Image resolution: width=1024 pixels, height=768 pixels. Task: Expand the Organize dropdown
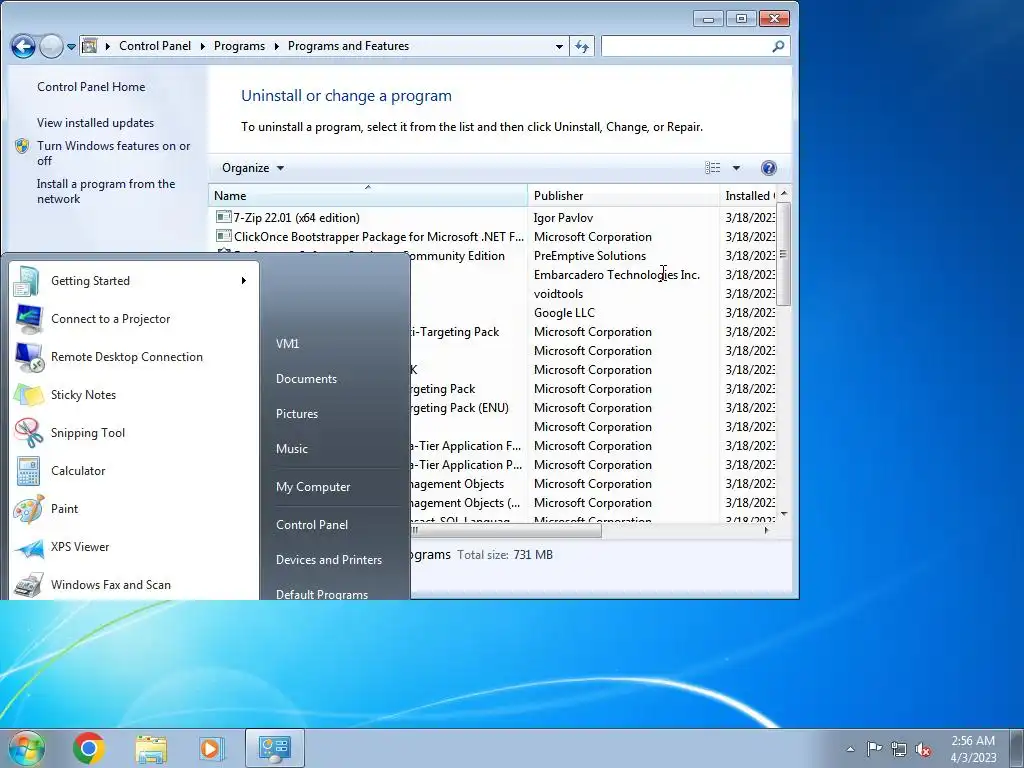point(253,168)
